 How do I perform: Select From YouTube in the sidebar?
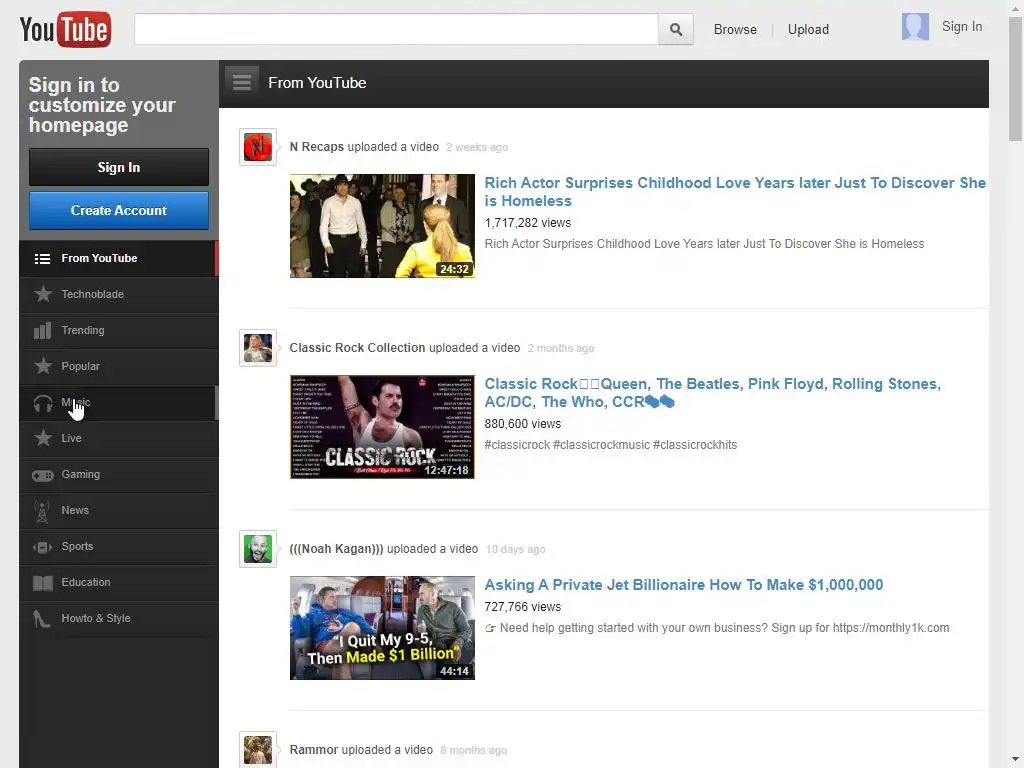tap(119, 259)
